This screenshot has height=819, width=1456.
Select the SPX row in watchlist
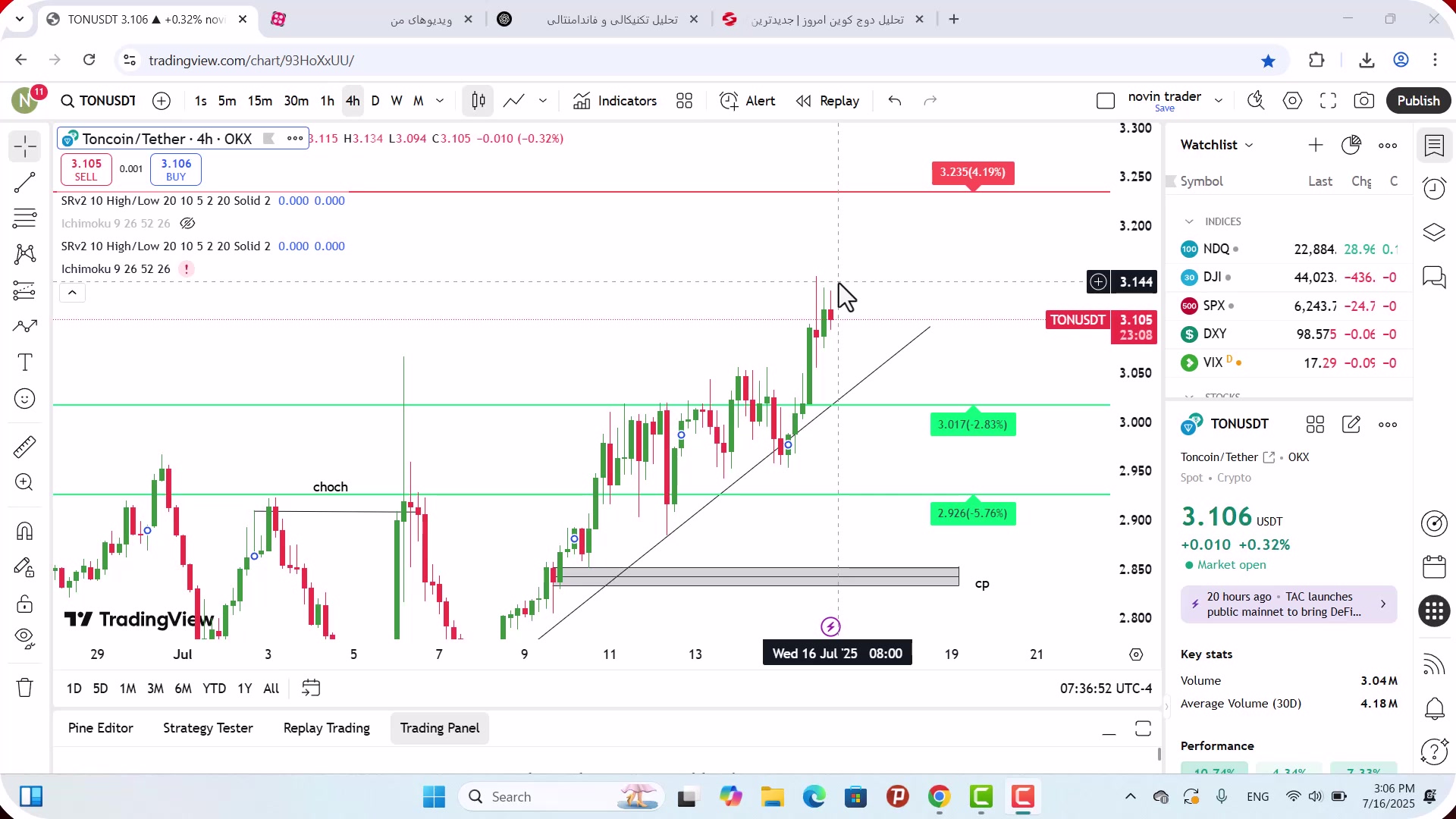1288,306
